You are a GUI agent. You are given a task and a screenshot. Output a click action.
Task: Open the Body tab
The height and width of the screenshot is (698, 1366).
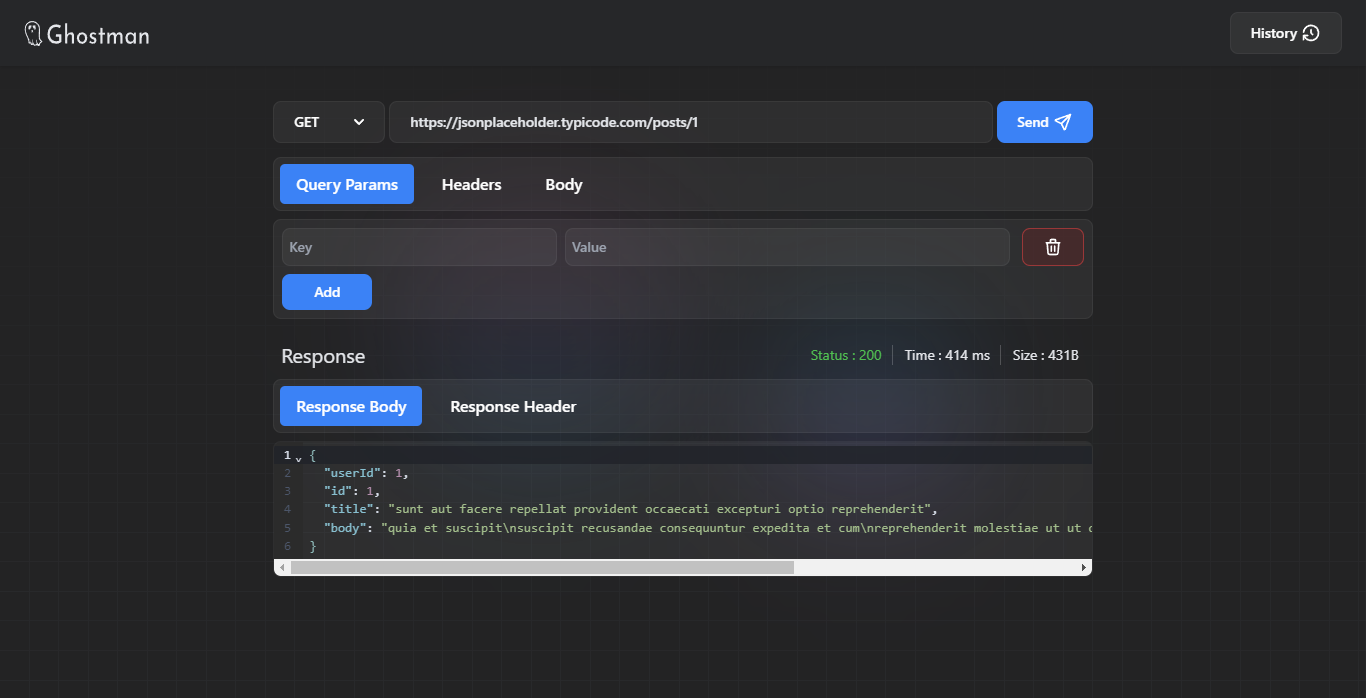coord(564,184)
